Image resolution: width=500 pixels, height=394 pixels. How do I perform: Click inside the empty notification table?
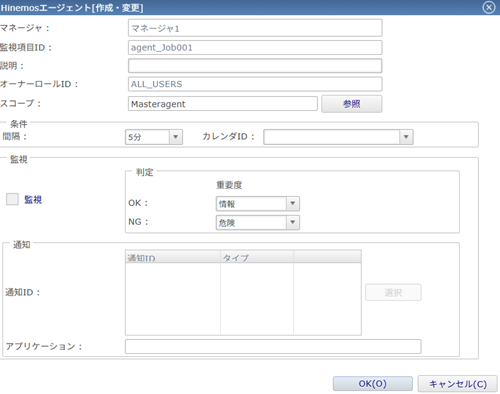(x=243, y=299)
